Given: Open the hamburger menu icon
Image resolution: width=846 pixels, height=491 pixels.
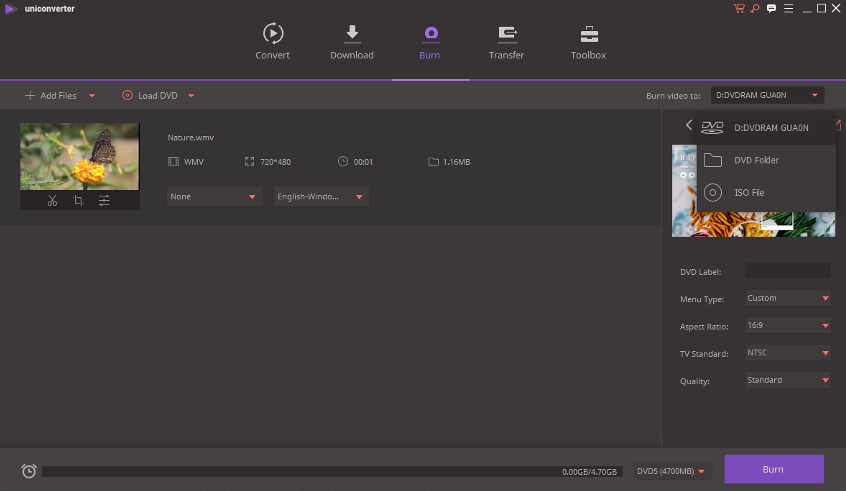Looking at the screenshot, I should 788,8.
